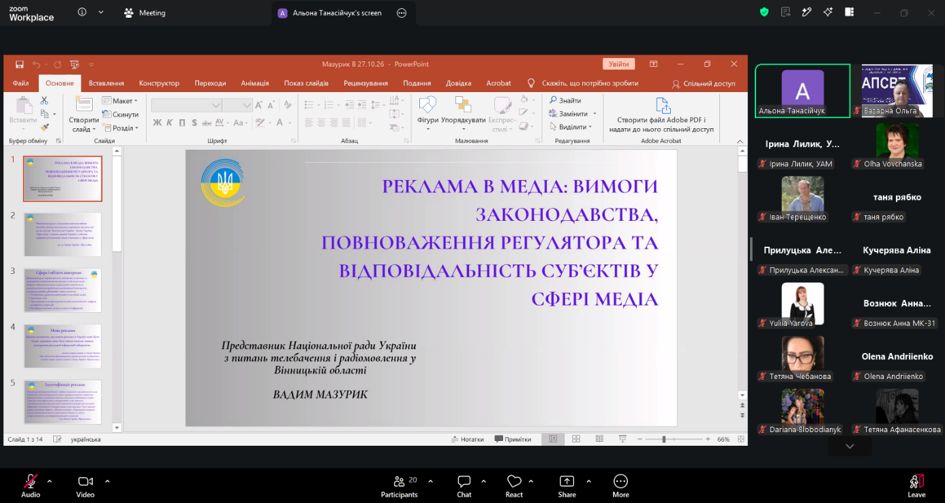Open Нотатки notes pane in status bar
The height and width of the screenshot is (503, 945).
pyautogui.click(x=467, y=439)
